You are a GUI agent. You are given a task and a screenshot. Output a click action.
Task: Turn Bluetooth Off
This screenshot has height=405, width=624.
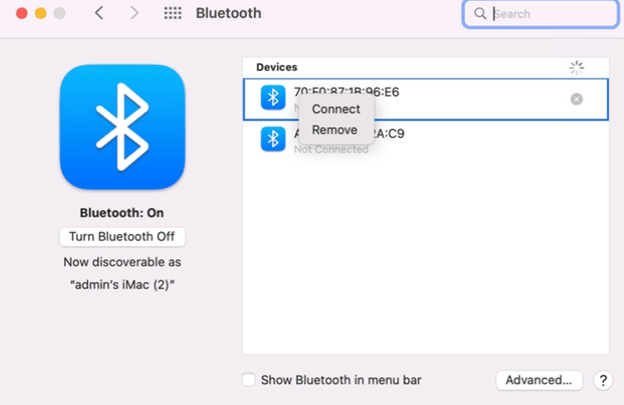point(122,237)
